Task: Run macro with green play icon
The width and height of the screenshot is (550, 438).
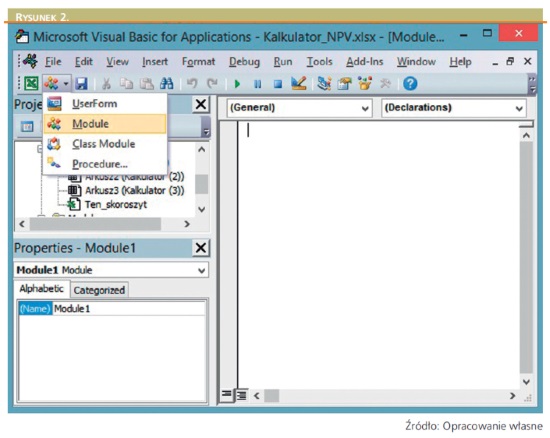Action: click(x=237, y=84)
